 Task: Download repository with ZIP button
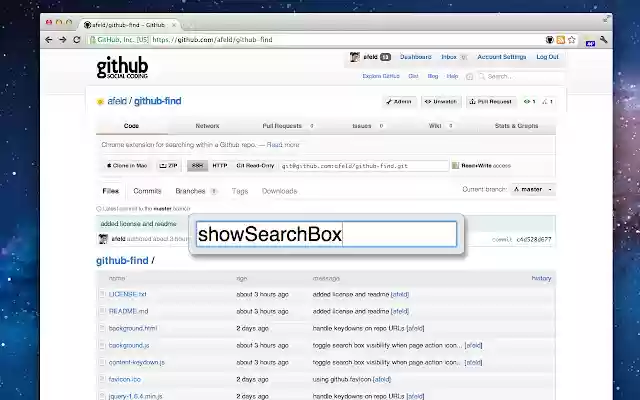tap(169, 166)
